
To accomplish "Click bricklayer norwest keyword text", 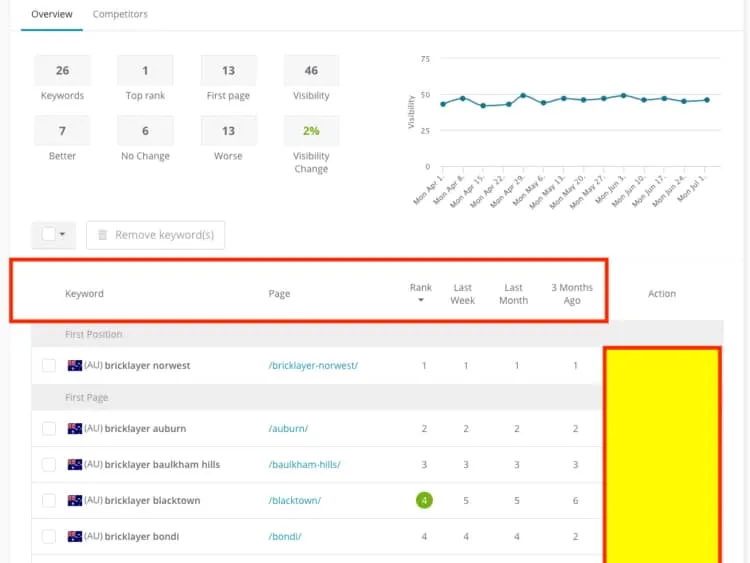I will click(x=147, y=365).
